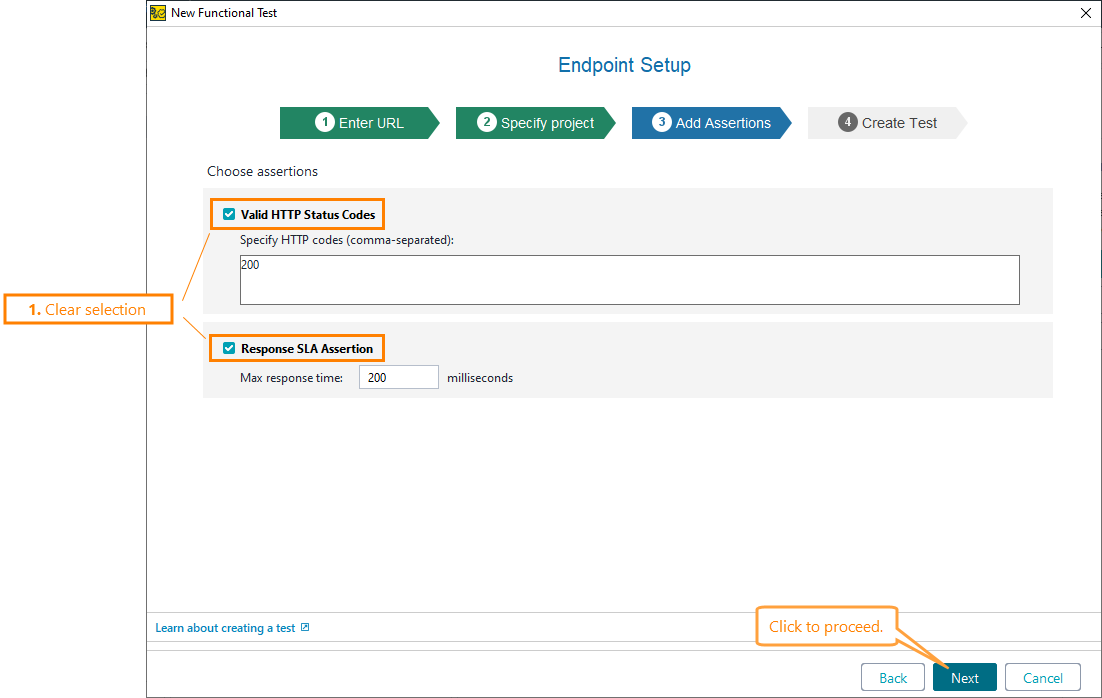Click the SoapUI icon in the title bar
1102x698 pixels.
click(158, 13)
